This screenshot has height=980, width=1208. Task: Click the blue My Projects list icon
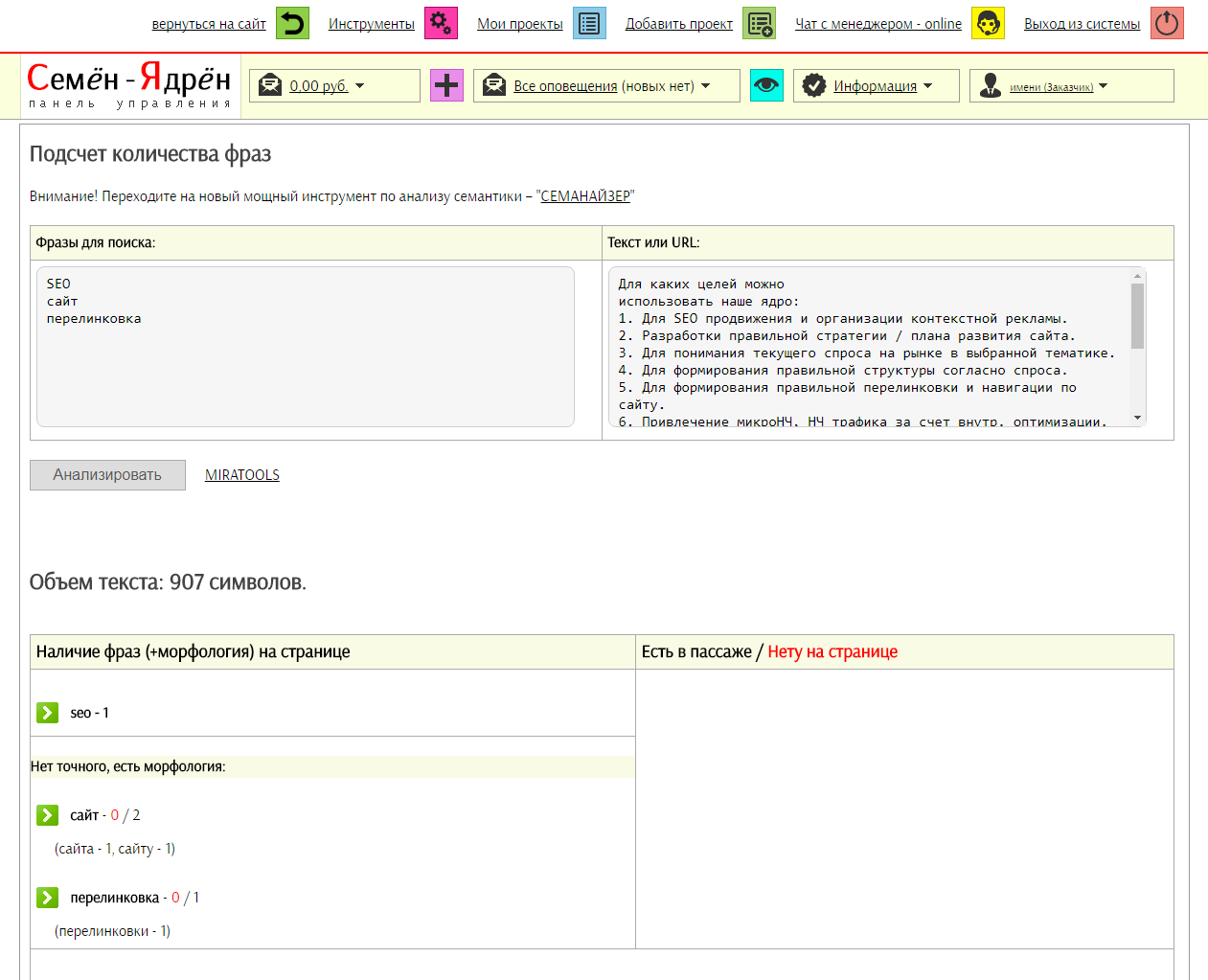[x=589, y=23]
